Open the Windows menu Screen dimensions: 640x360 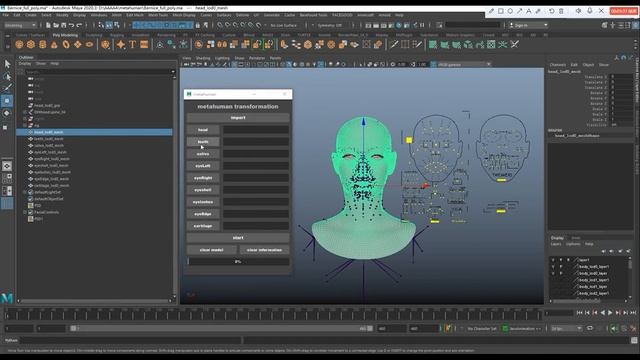tap(99, 15)
